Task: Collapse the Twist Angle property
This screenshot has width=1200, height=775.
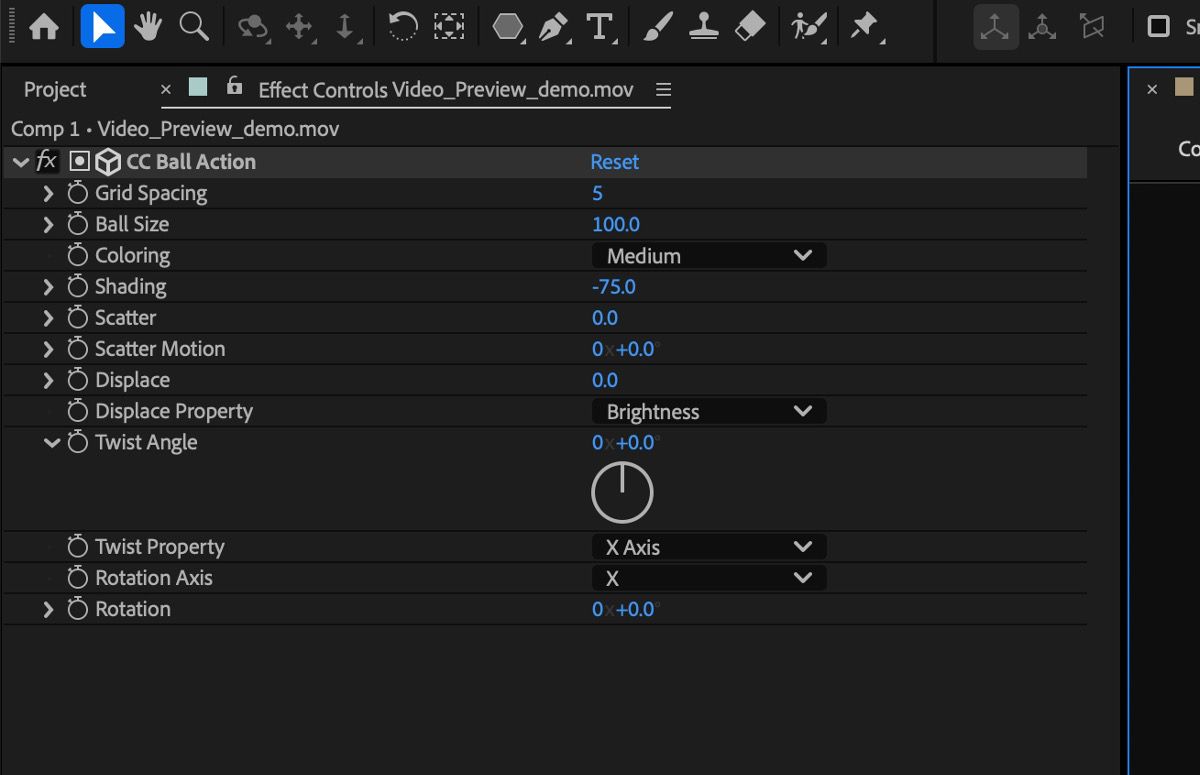Action: (51, 442)
